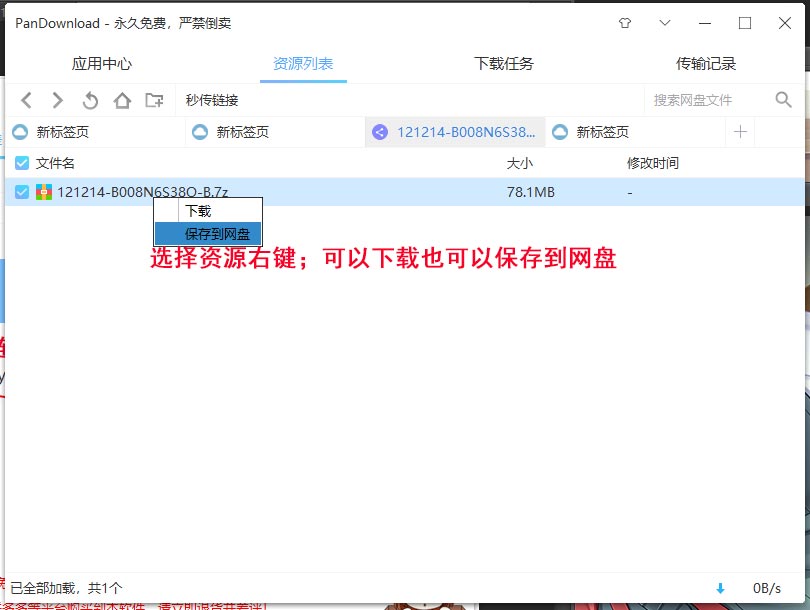Image resolution: width=810 pixels, height=610 pixels.
Task: Toggle the 文件名 header checkbox
Action: 21,162
